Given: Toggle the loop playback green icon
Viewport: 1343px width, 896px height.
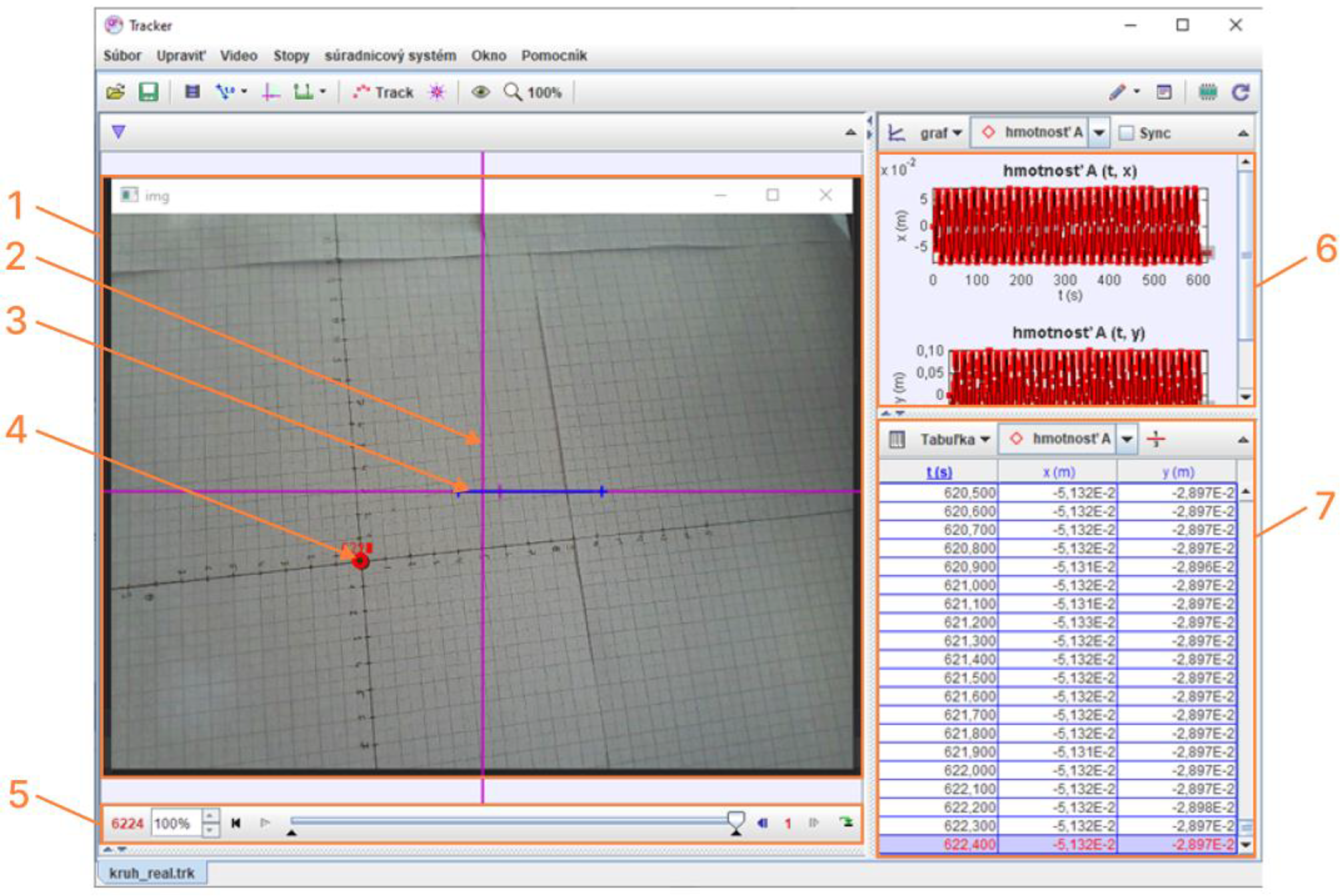Looking at the screenshot, I should (x=846, y=822).
